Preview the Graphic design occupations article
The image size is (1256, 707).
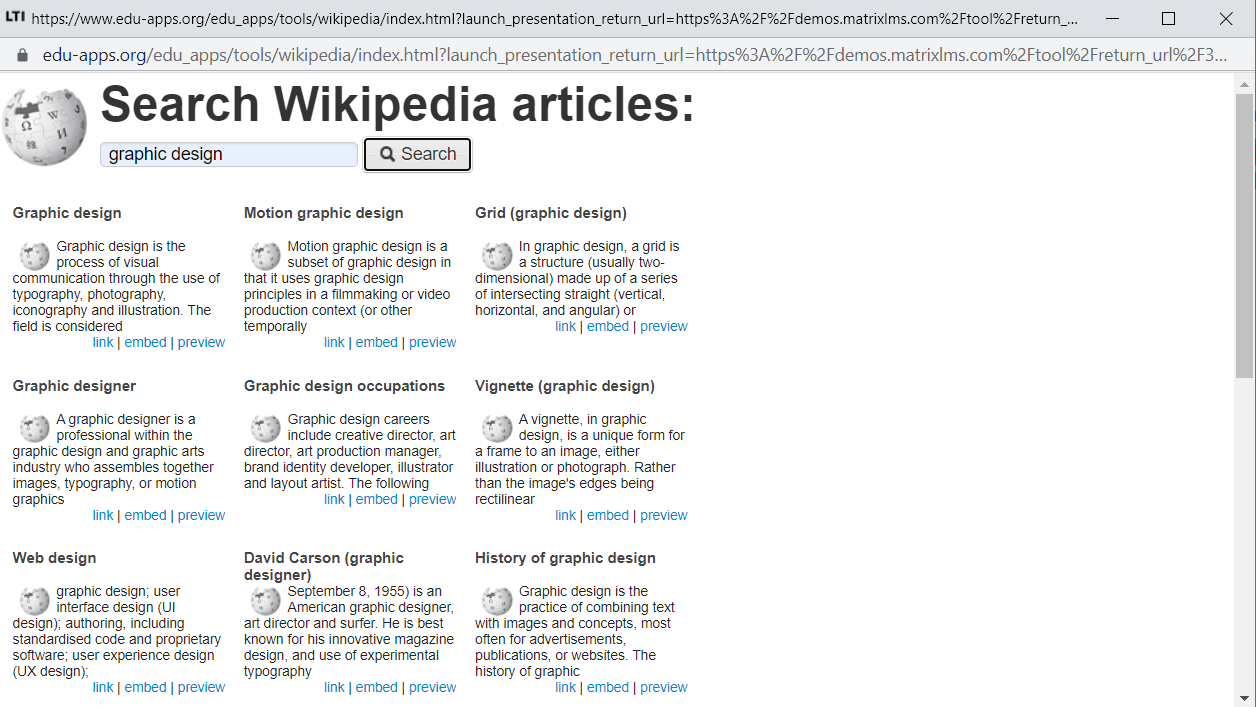pyautogui.click(x=432, y=499)
